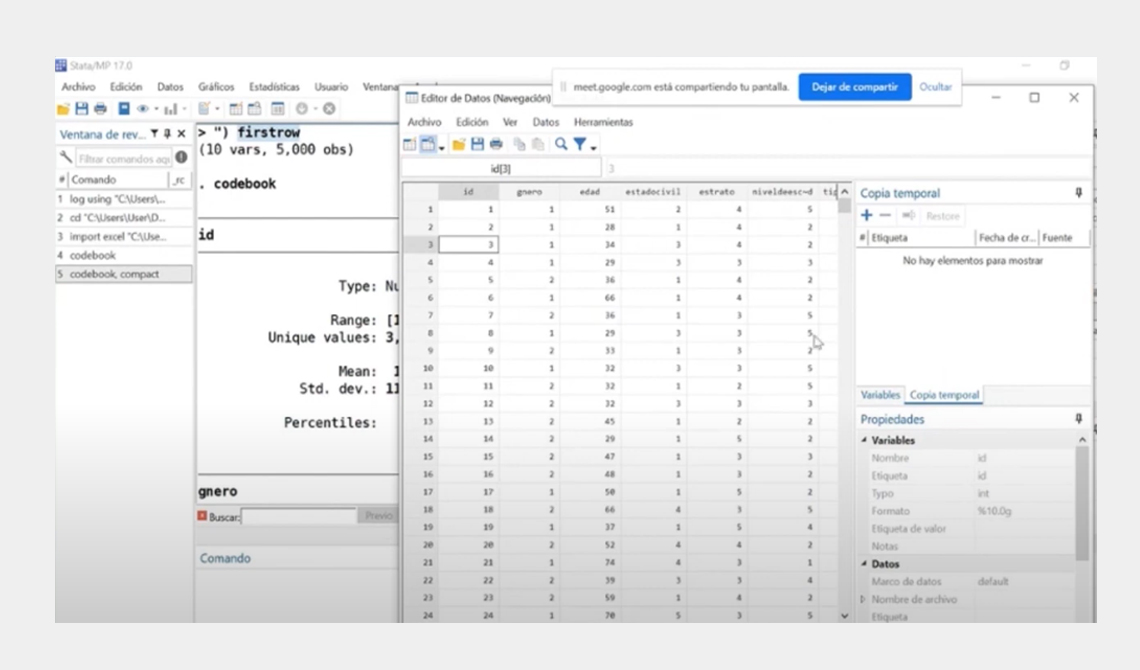Open the Estadísticas menu in Stata main window

274,86
